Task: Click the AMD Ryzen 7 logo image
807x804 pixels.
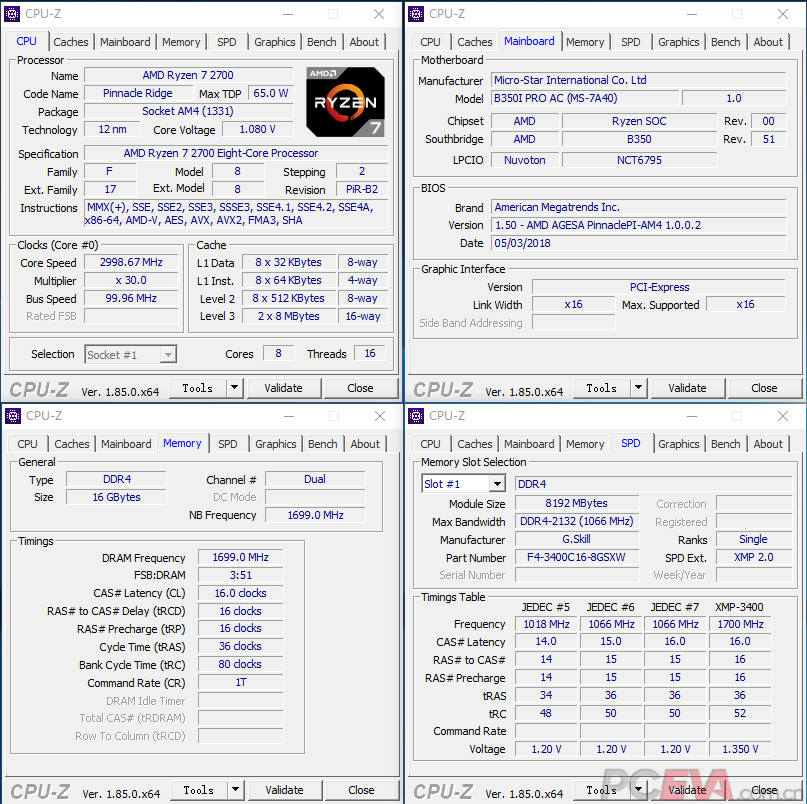Action: pyautogui.click(x=345, y=102)
